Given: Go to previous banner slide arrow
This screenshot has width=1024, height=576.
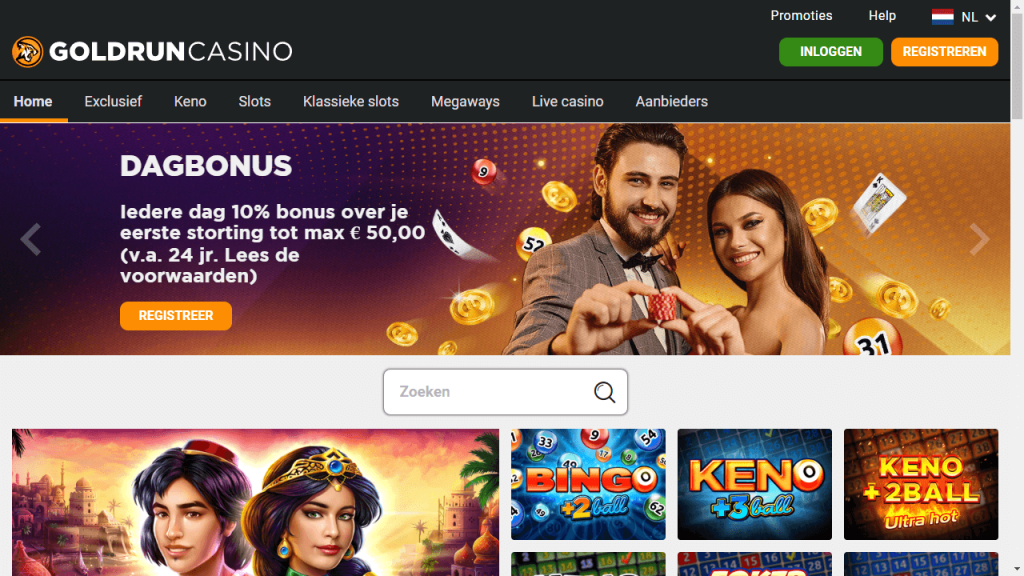Looking at the screenshot, I should (x=30, y=239).
